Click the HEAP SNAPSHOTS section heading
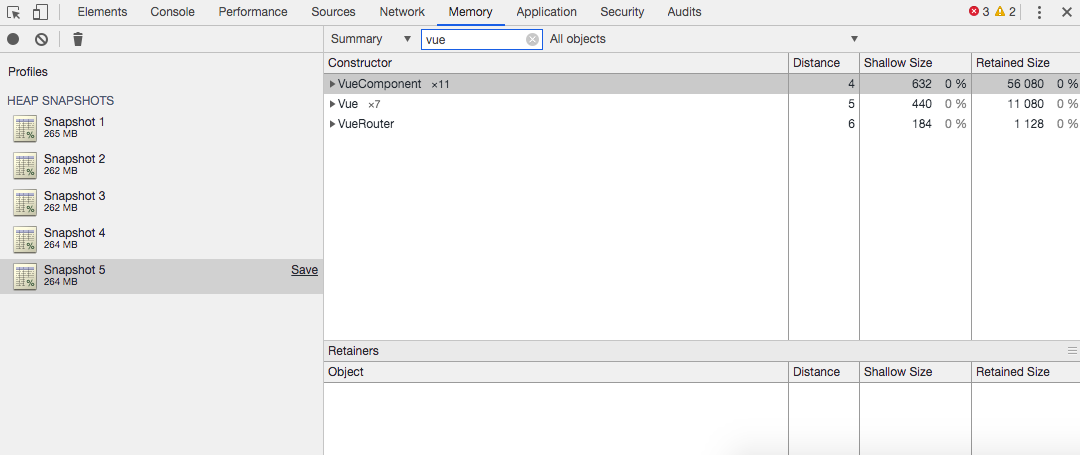Screen dimensions: 1080x455 (61, 100)
